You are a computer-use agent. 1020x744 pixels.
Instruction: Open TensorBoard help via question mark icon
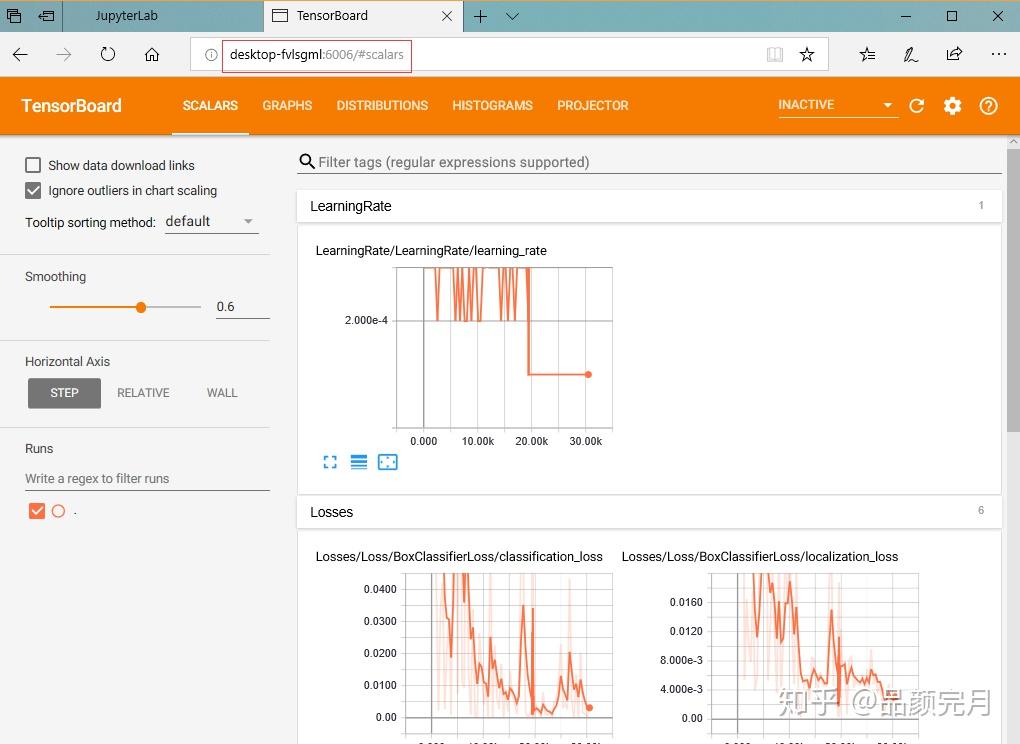(988, 105)
